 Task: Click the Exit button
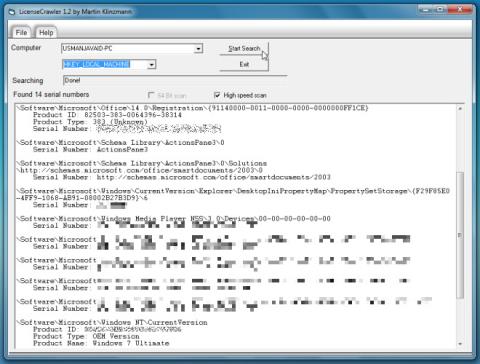244,64
